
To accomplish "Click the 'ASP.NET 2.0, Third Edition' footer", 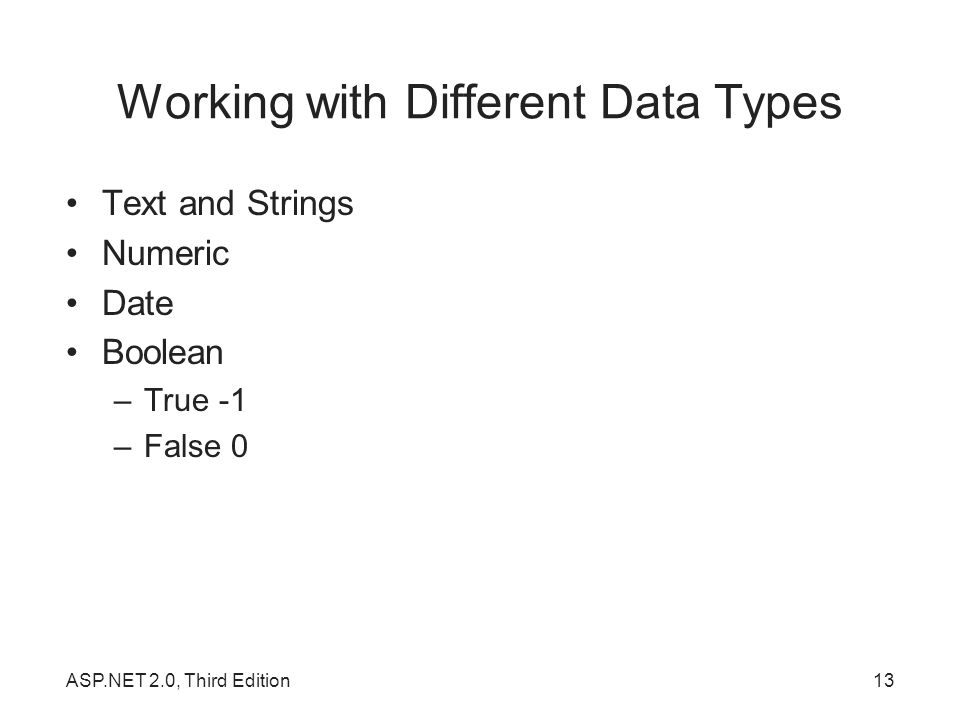I will tap(178, 681).
